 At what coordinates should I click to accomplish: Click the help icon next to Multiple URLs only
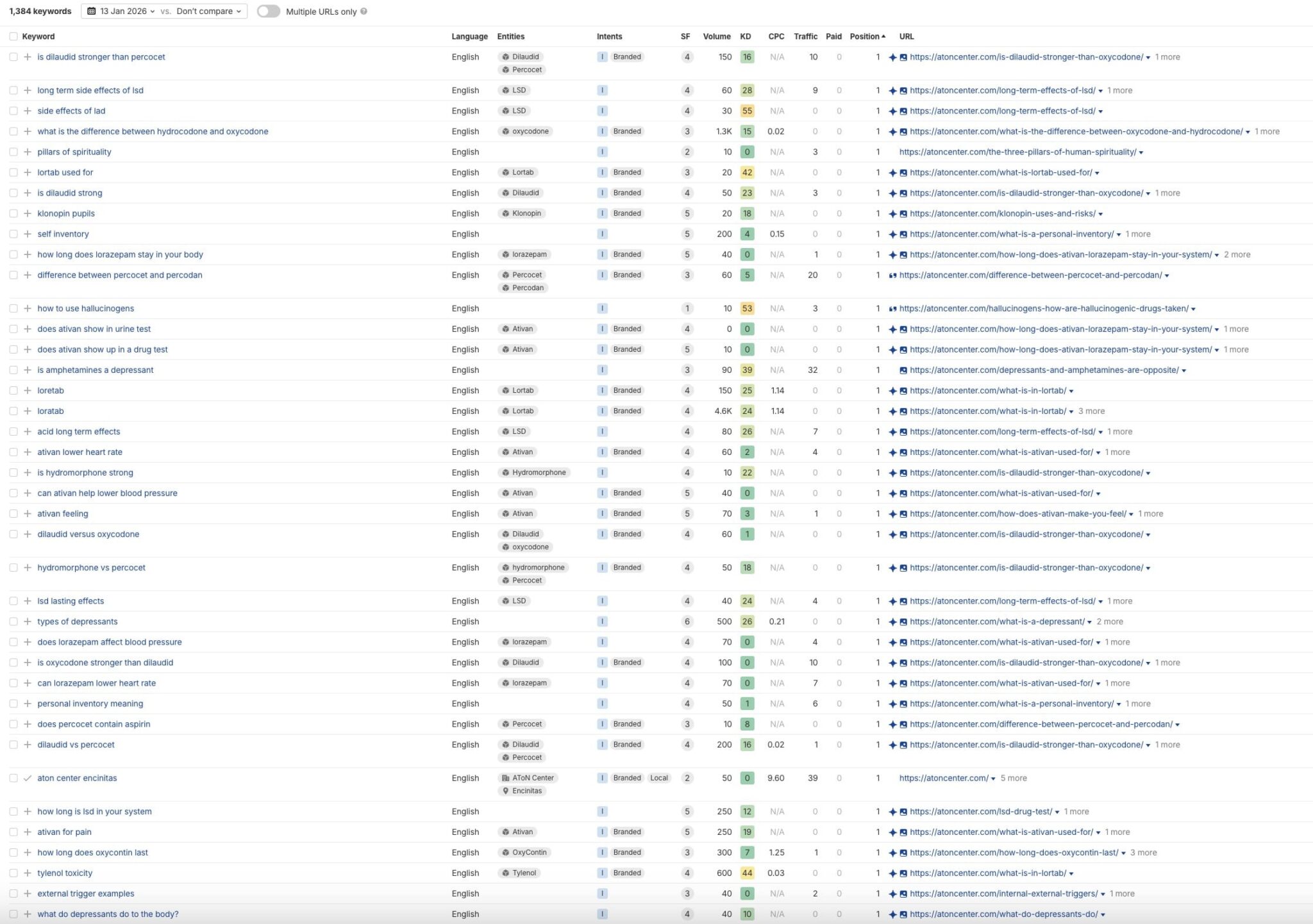pyautogui.click(x=364, y=12)
